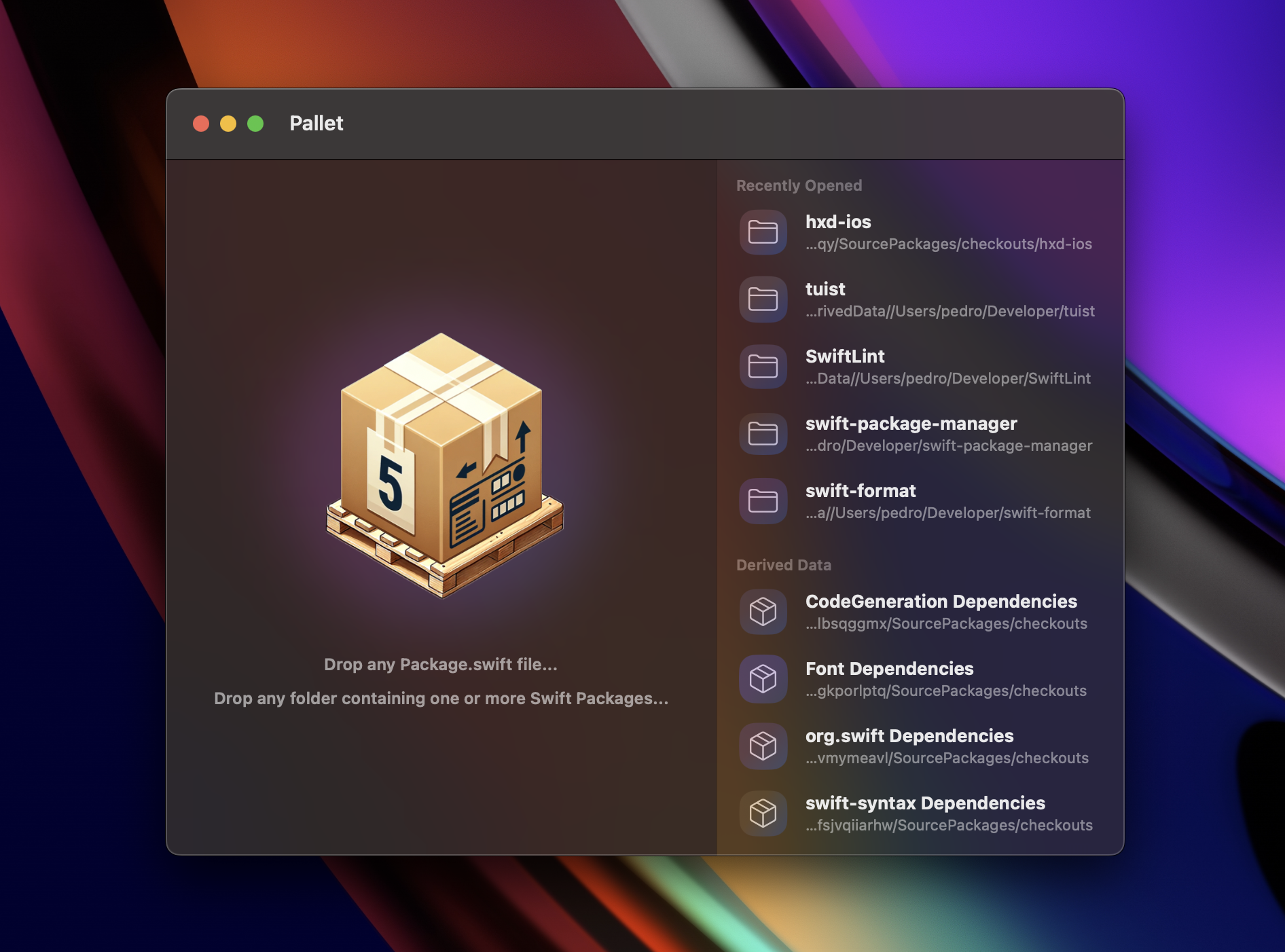Close the Pallet window with red button
This screenshot has height=952, width=1285.
coord(201,124)
